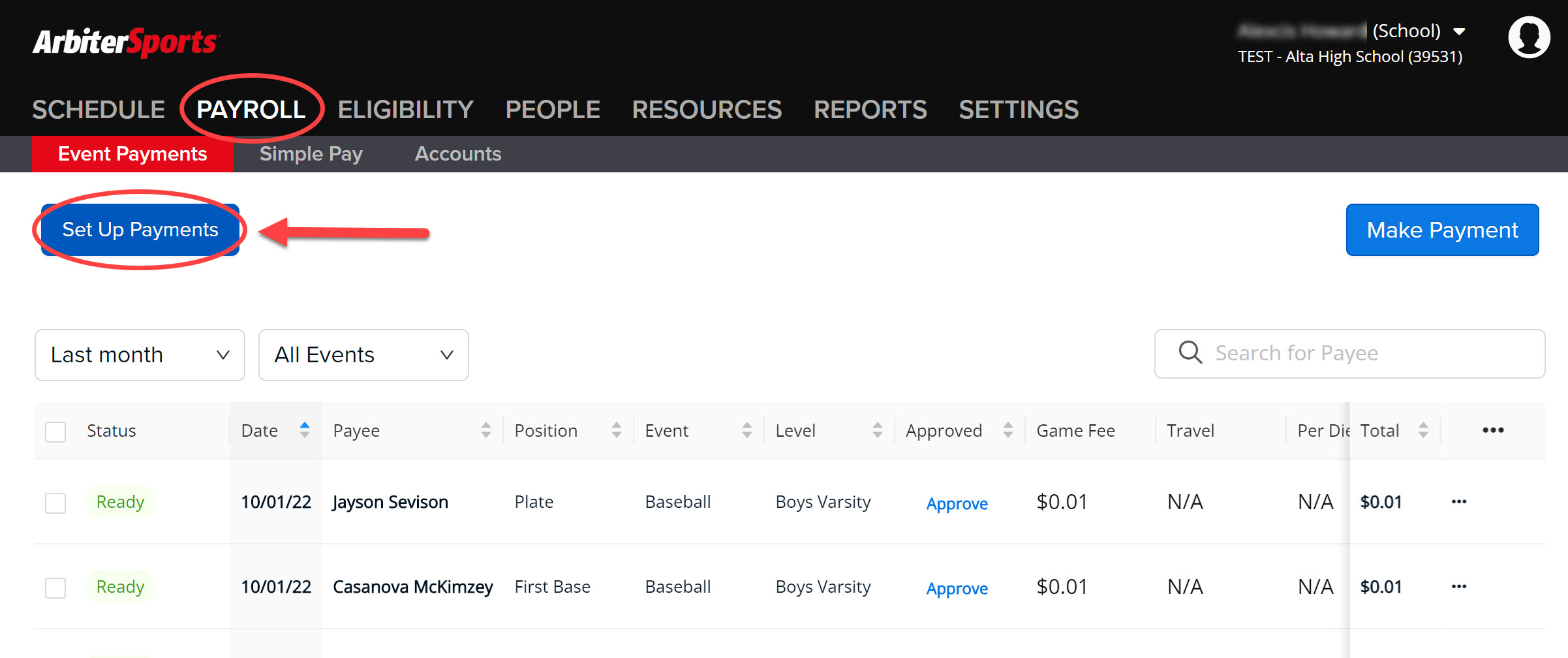Viewport: 1568px width, 658px height.
Task: Sort table by Level column arrows
Action: [x=878, y=430]
